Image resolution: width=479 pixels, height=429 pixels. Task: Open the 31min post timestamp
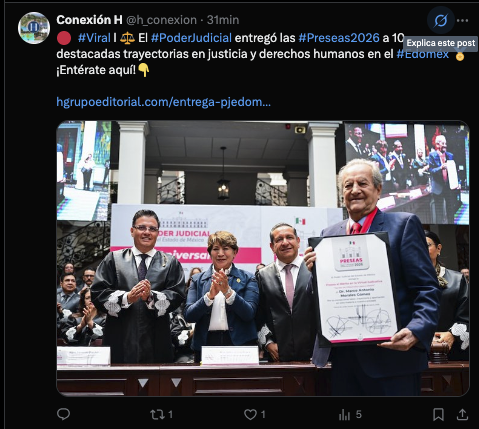tap(223, 20)
